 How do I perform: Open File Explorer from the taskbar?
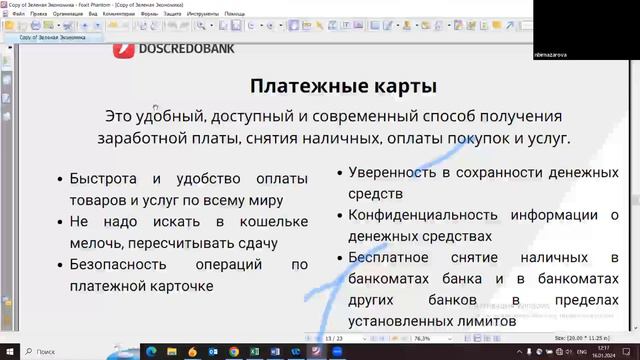tap(172, 351)
